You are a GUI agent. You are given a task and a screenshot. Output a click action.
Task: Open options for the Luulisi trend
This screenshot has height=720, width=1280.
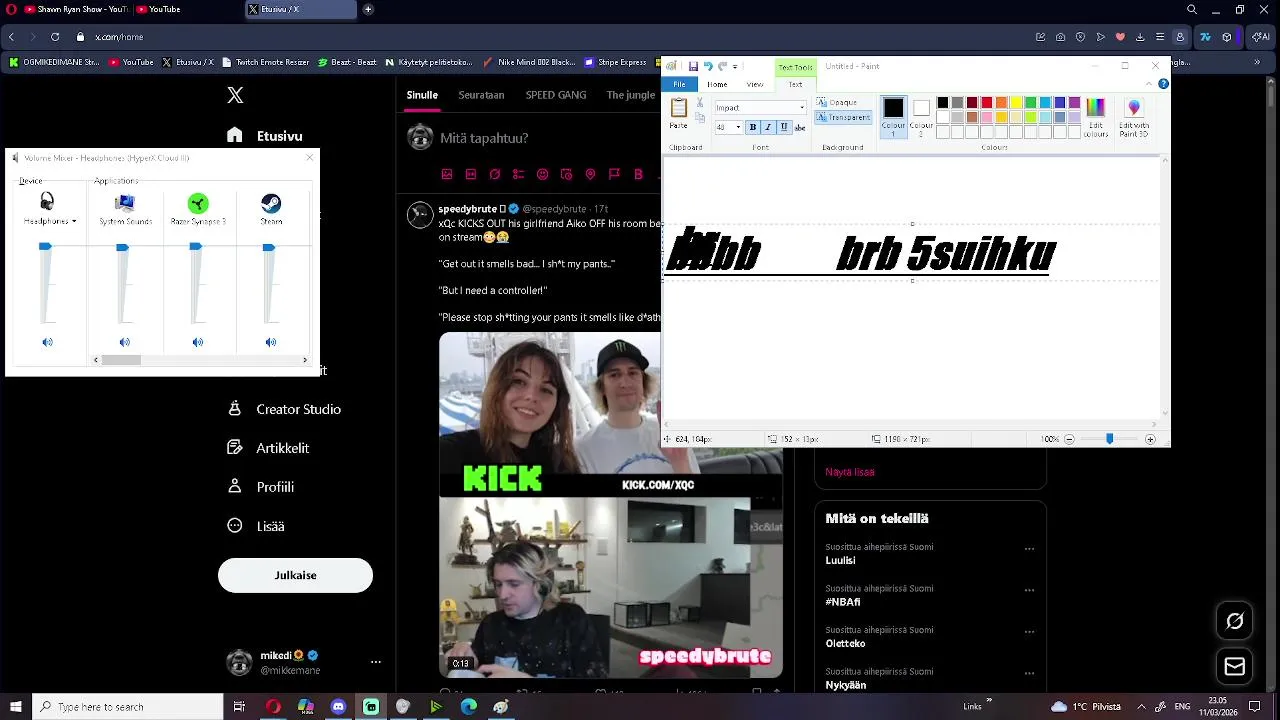coord(1029,549)
